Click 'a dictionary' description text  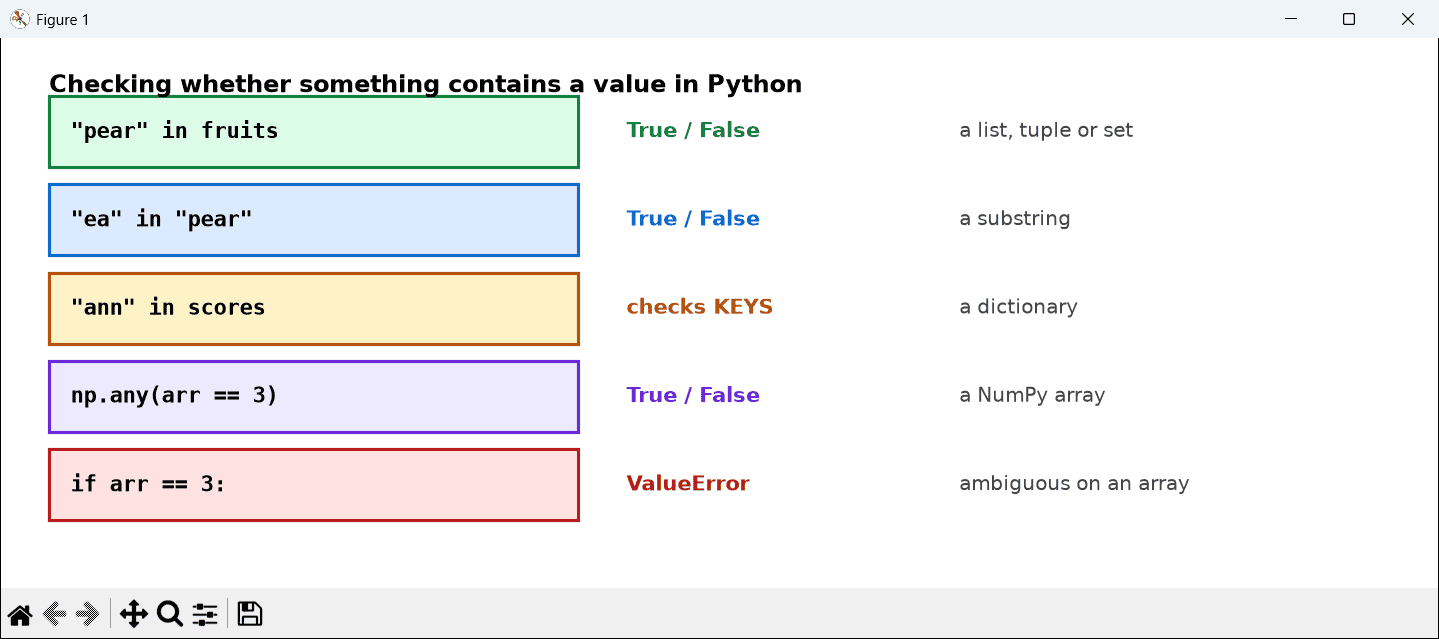tap(1018, 307)
